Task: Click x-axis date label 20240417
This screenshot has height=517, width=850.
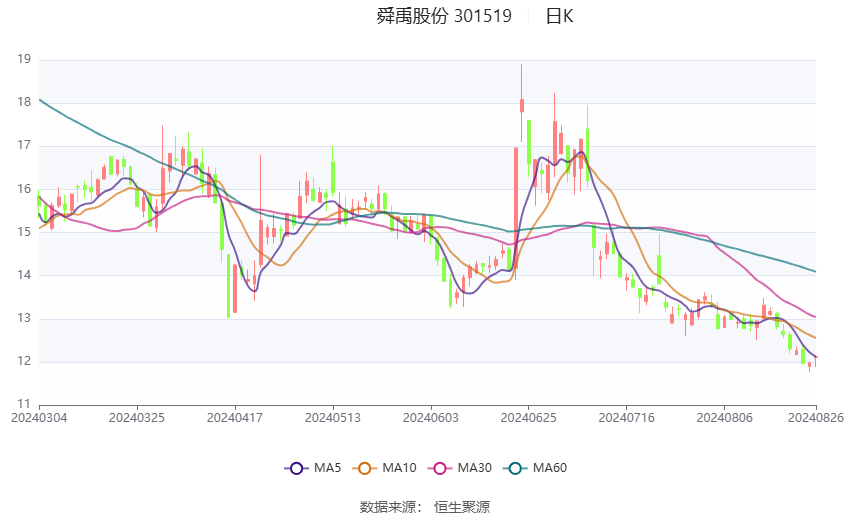Action: pyautogui.click(x=235, y=418)
